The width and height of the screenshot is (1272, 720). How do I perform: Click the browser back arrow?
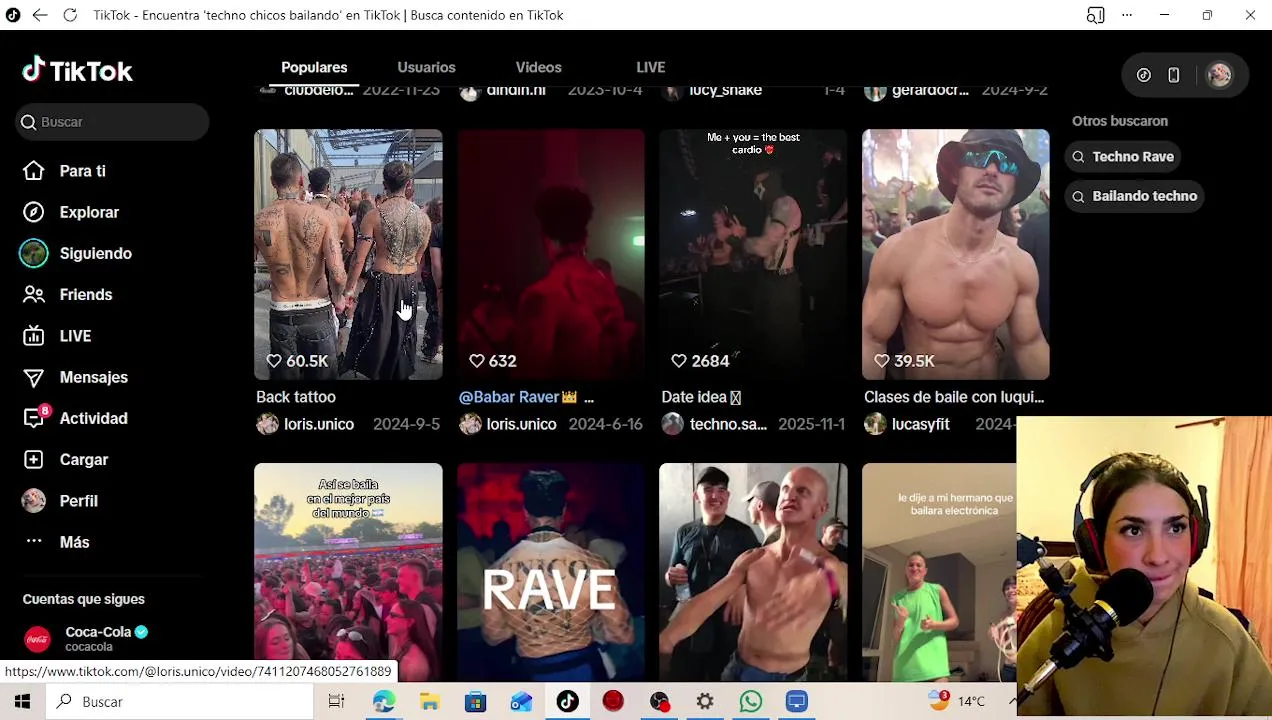[x=40, y=15]
